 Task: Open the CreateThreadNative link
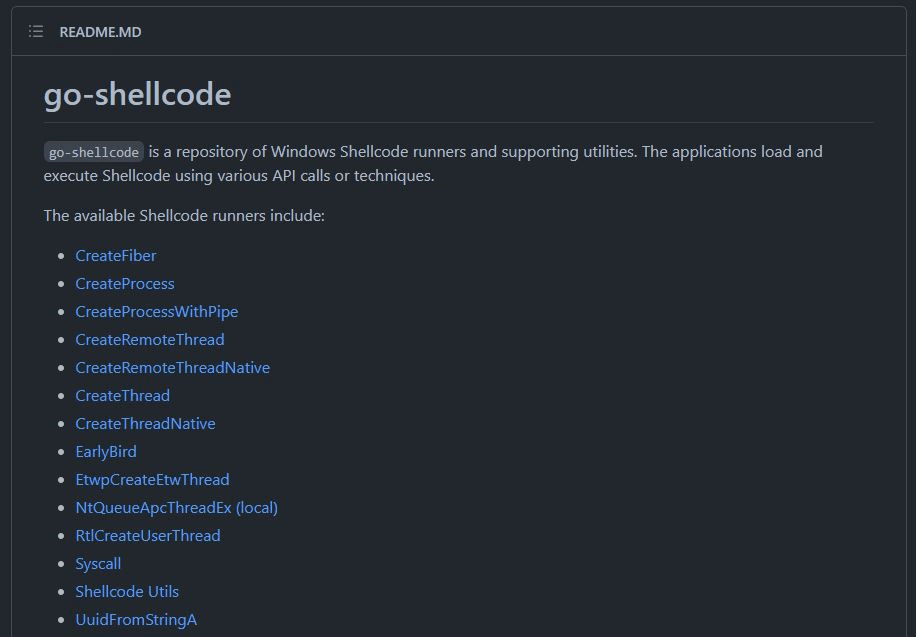(145, 424)
